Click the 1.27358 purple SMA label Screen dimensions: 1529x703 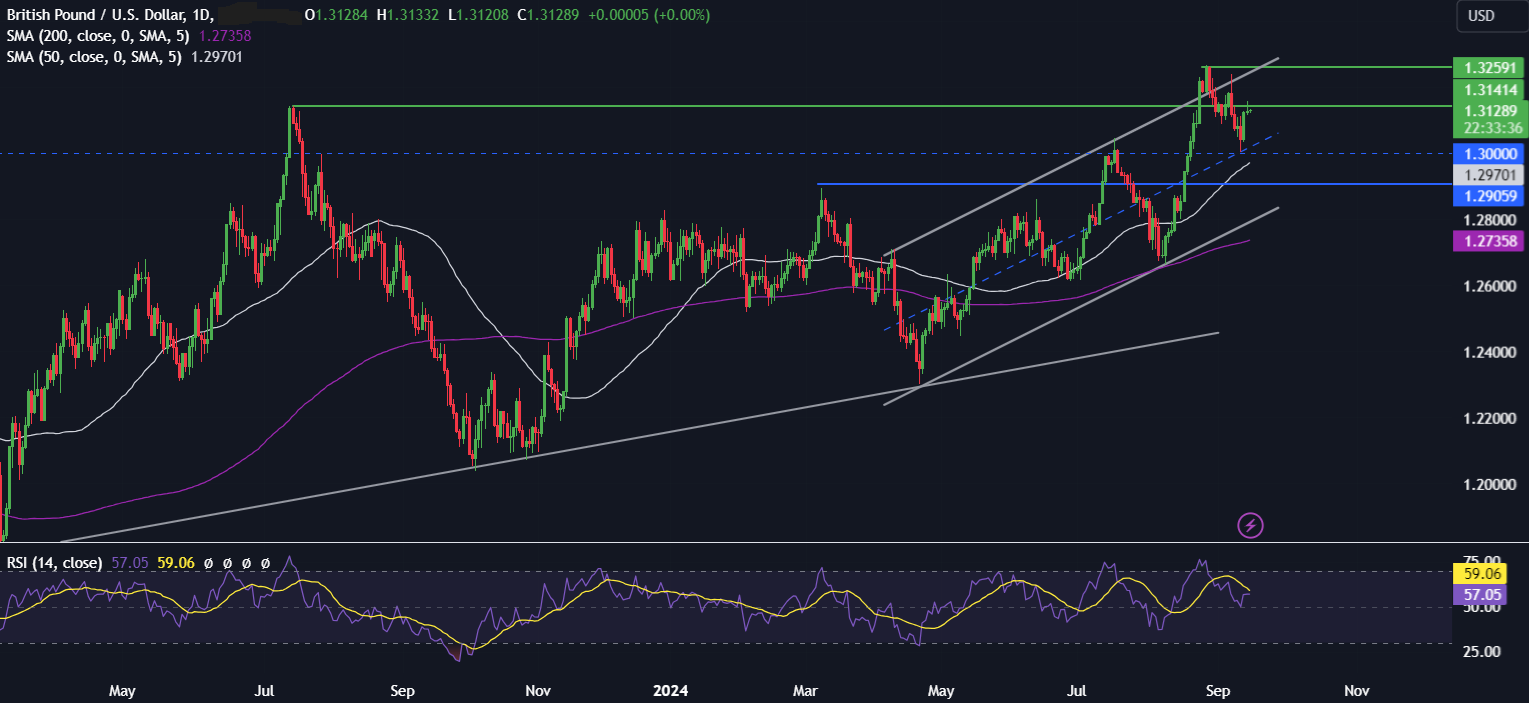coord(1491,241)
